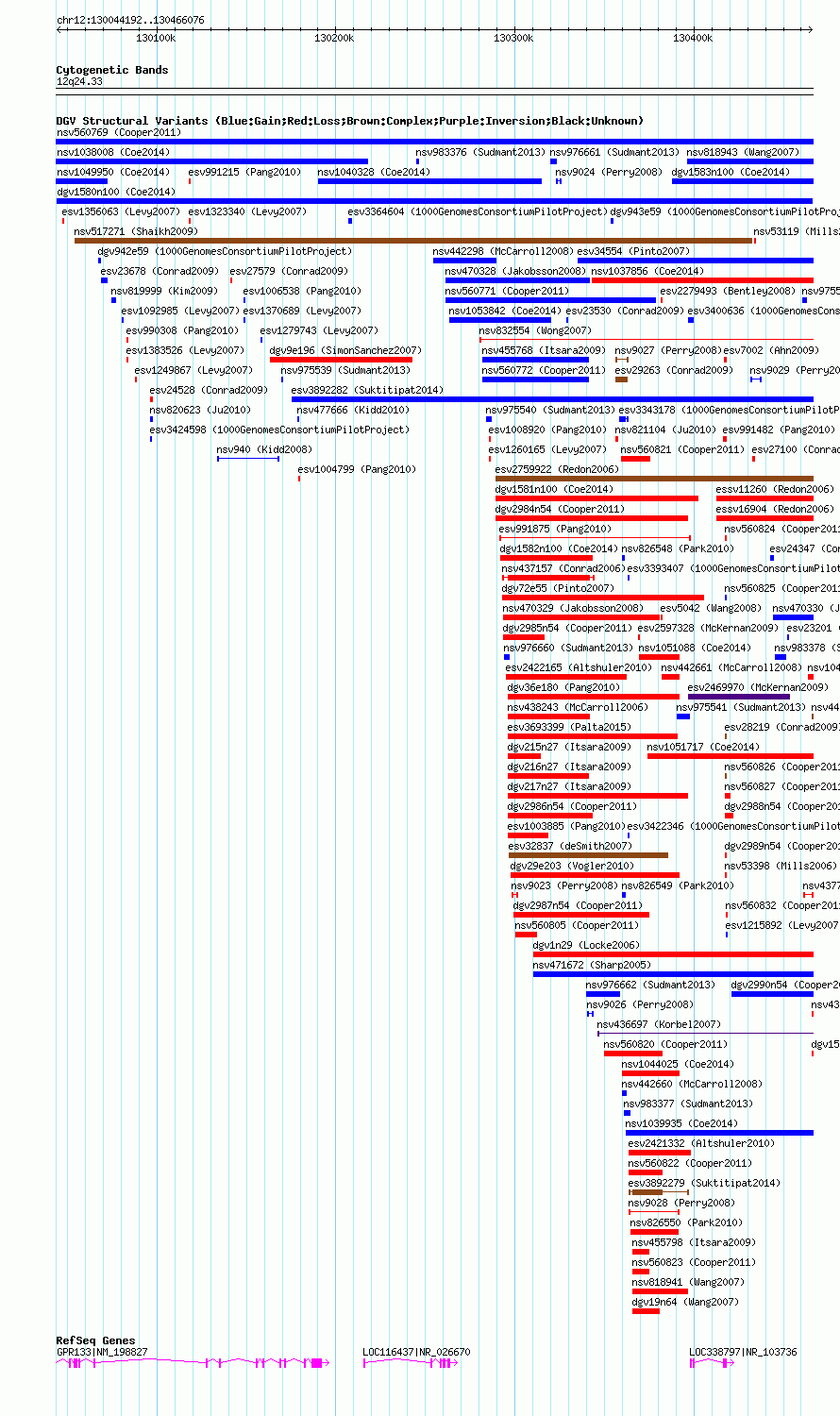Image resolution: width=840 pixels, height=1416 pixels.
Task: Open variant nsv470328 (Jakobsson2008)
Action: pos(515,271)
